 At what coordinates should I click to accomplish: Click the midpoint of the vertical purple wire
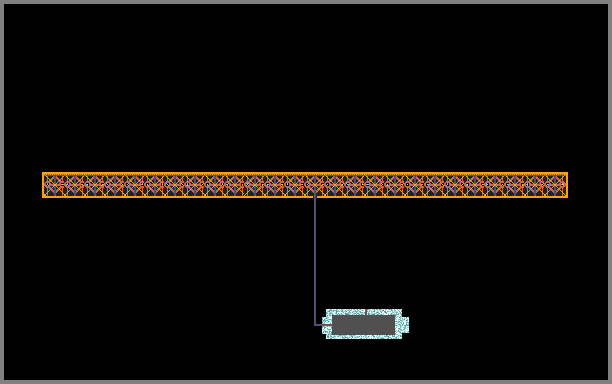[315, 260]
